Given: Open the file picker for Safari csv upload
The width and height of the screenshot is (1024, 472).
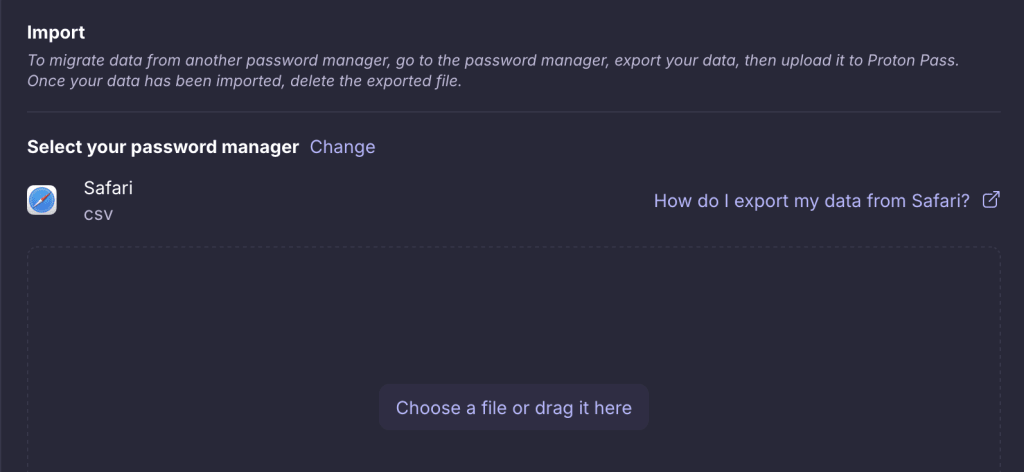Looking at the screenshot, I should click(x=513, y=407).
